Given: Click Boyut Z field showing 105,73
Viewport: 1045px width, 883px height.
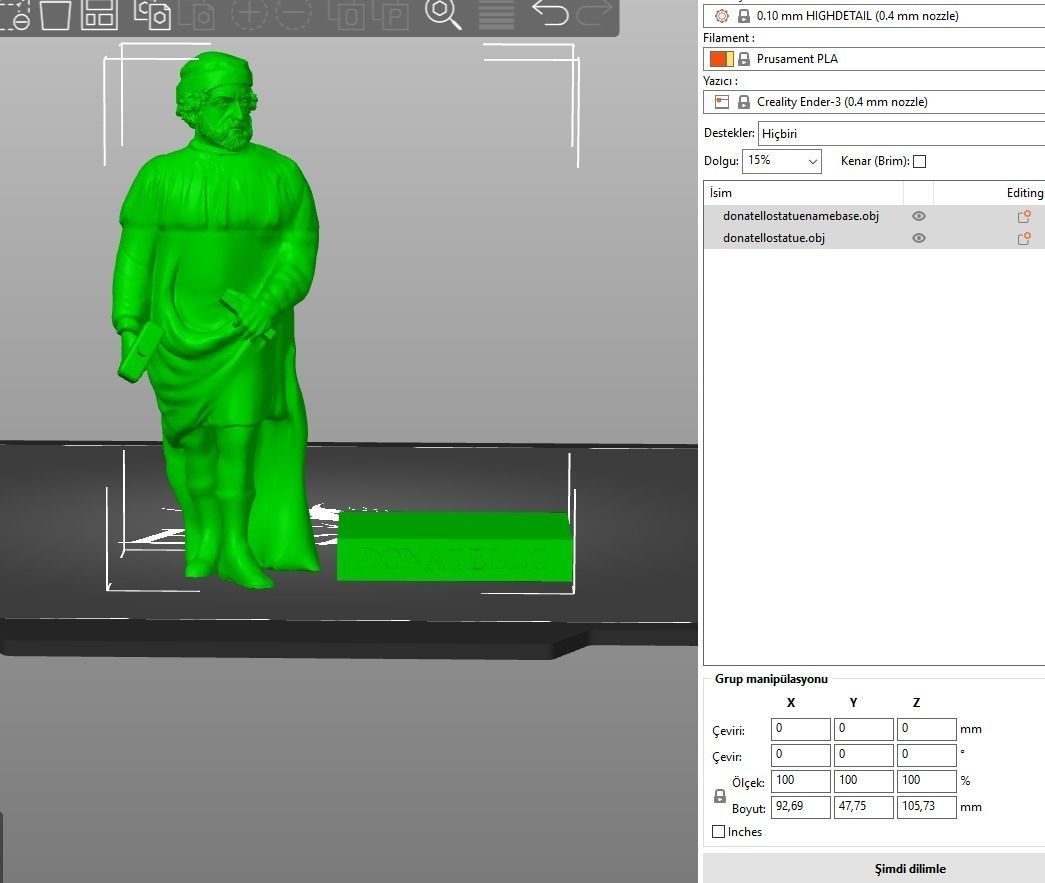Looking at the screenshot, I should (x=926, y=807).
